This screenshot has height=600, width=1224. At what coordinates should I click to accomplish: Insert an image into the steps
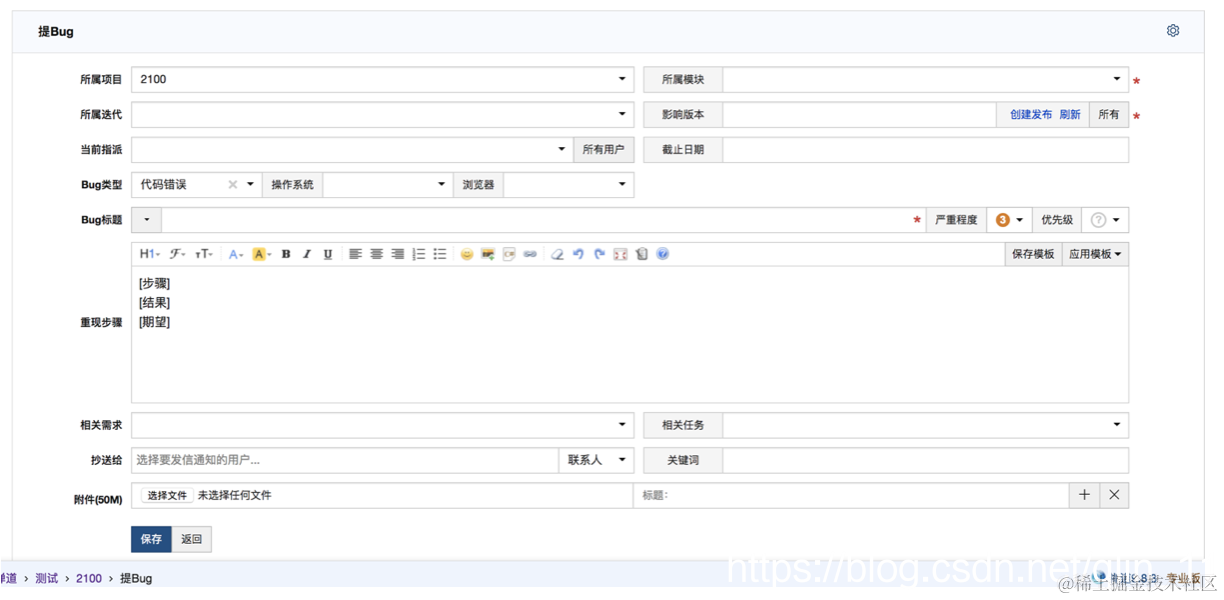pos(488,254)
